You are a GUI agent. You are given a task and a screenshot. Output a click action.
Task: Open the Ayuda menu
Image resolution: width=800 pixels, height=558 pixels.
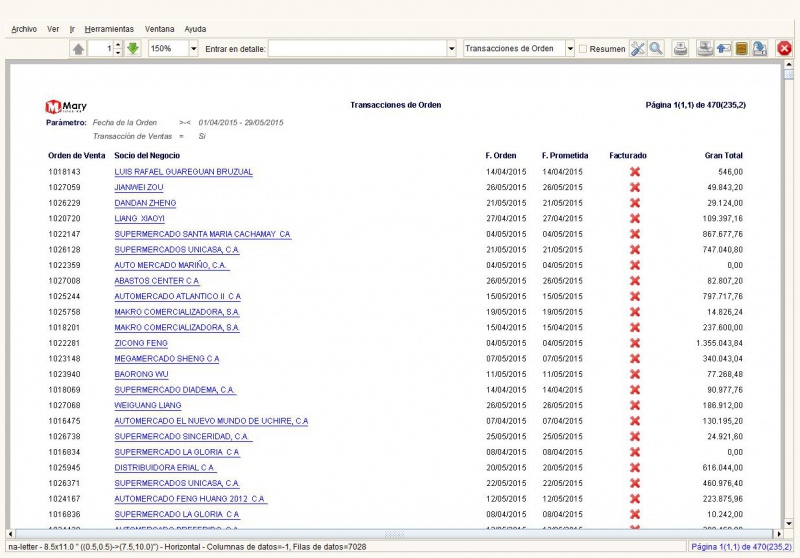tap(195, 29)
